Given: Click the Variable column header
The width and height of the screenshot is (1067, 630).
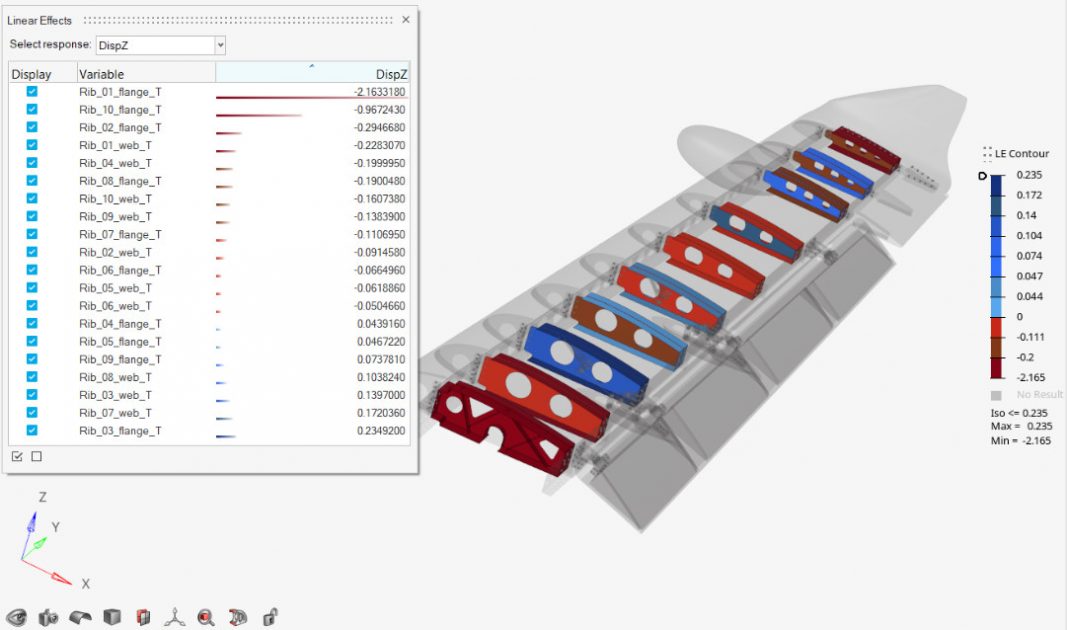Looking at the screenshot, I should pos(103,73).
